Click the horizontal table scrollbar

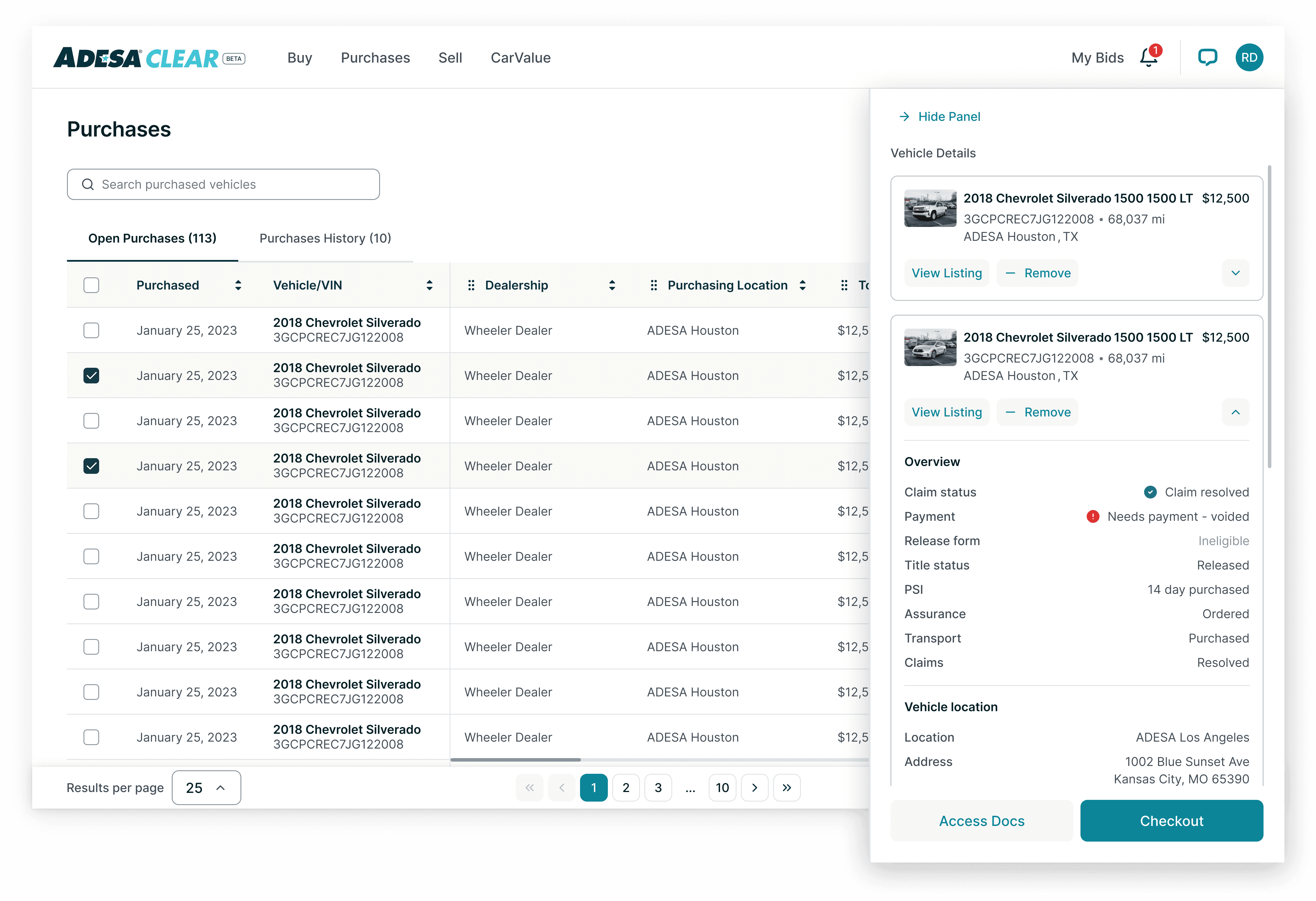coord(515,759)
